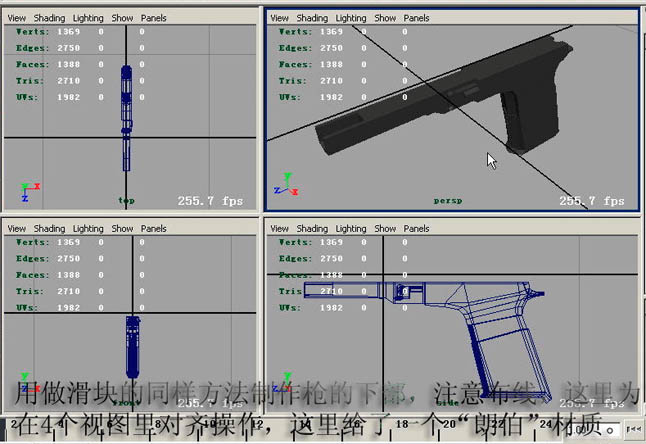Open the View menu in the top panel
Viewport: 646px width, 444px height.
16,18
